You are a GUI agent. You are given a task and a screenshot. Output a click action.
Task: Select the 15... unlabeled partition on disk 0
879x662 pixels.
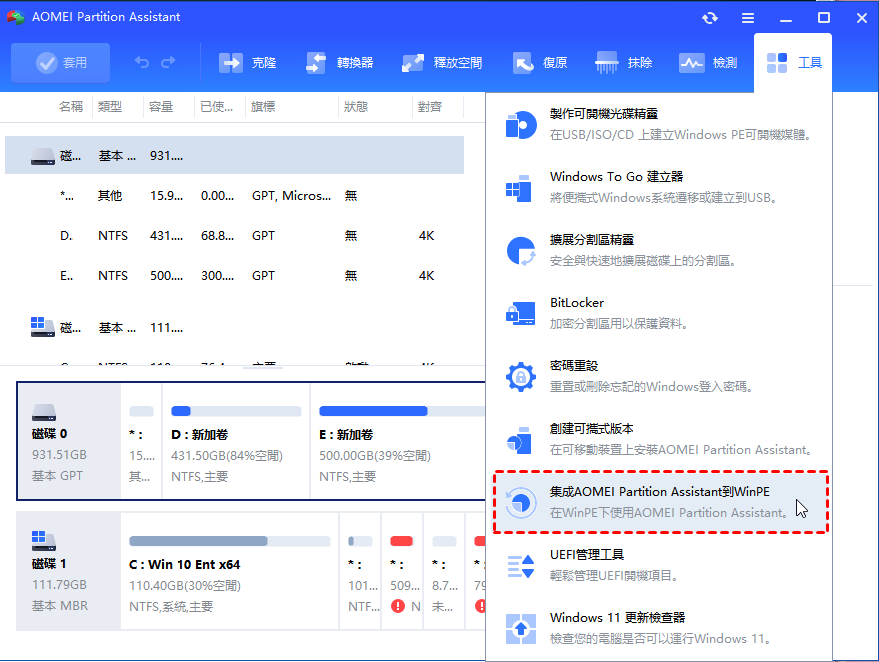[x=141, y=441]
